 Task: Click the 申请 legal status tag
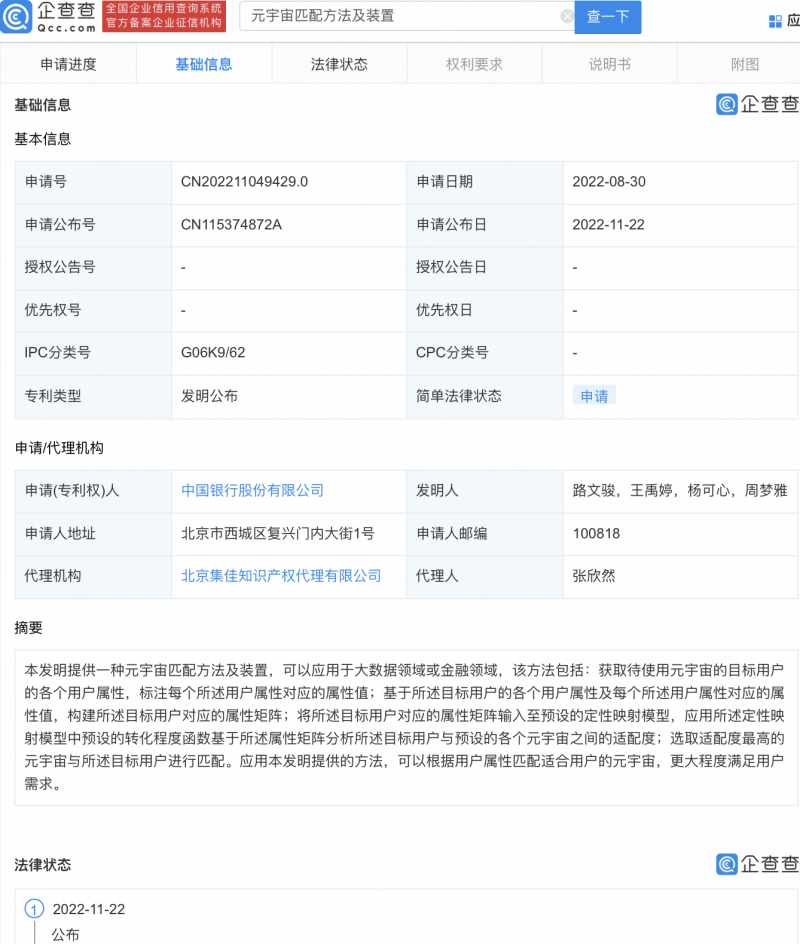[x=593, y=396]
